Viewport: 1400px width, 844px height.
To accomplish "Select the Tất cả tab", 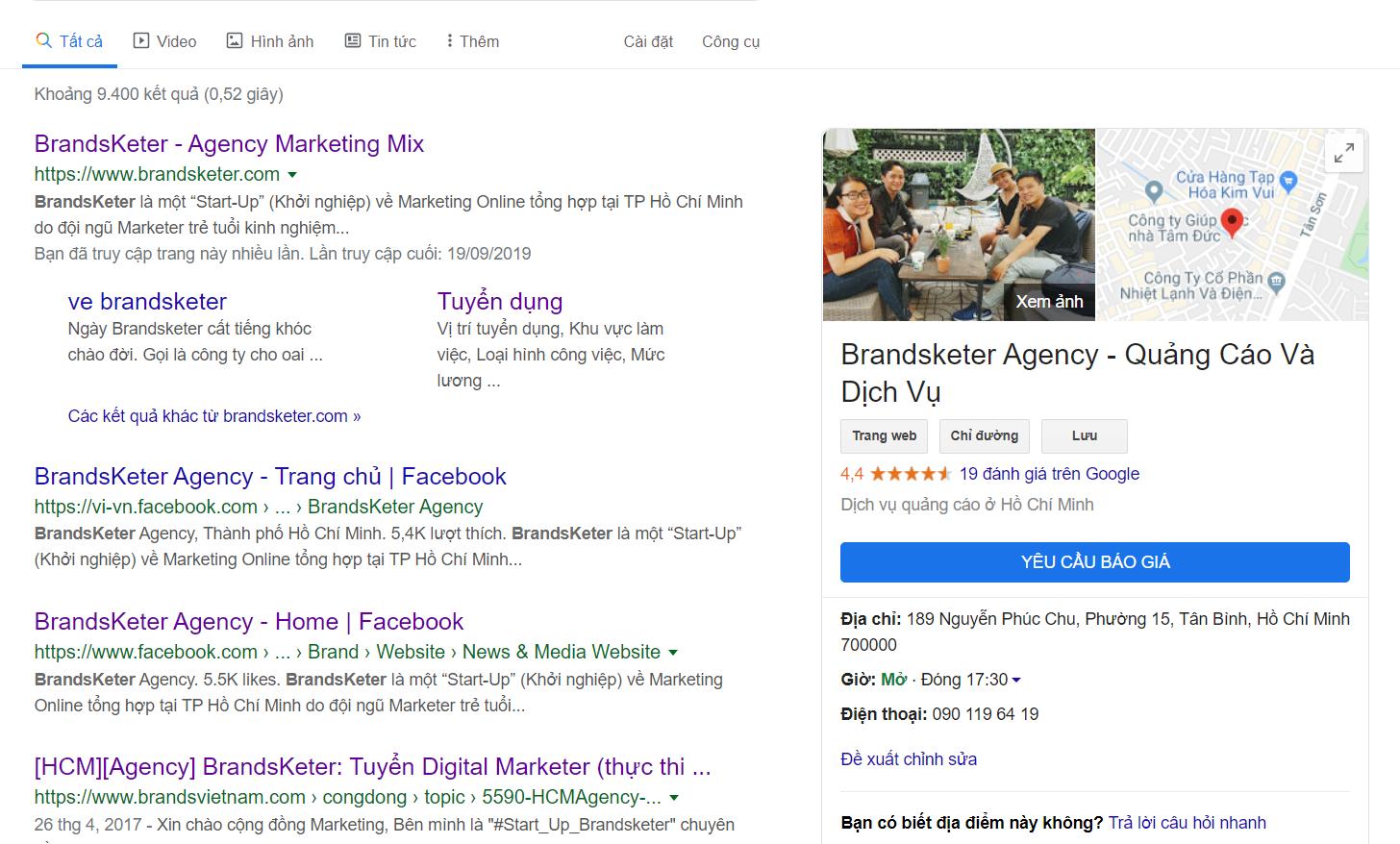I will click(x=69, y=42).
